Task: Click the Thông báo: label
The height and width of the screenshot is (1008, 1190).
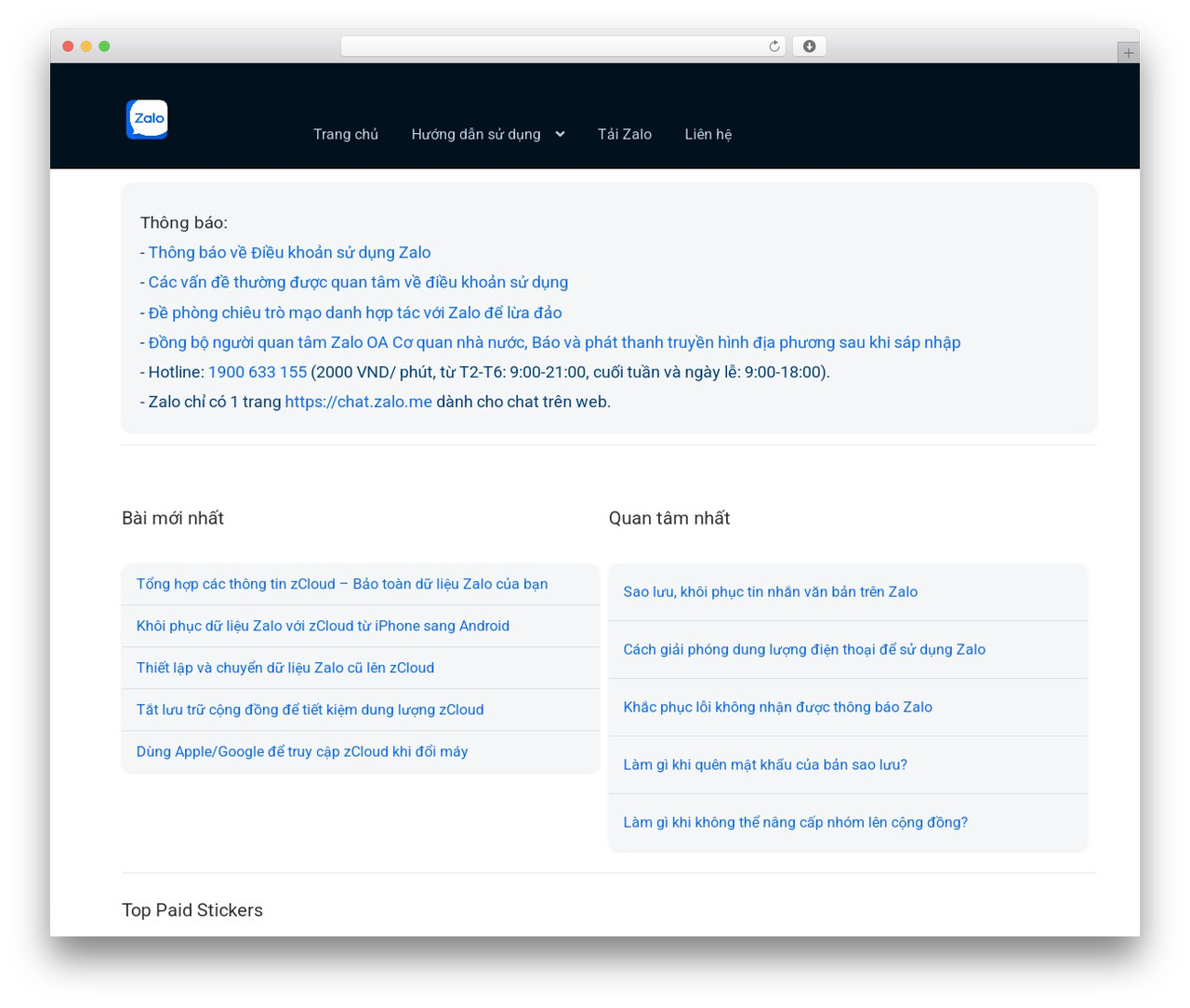Action: [x=184, y=222]
